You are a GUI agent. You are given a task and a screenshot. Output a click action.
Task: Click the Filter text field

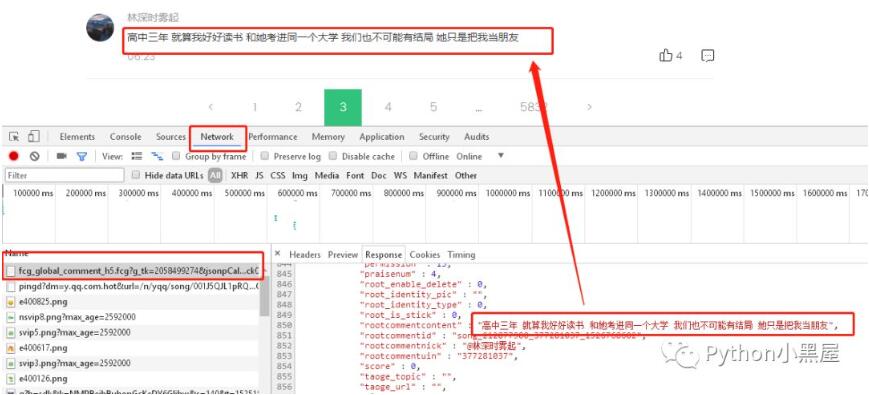(65, 176)
